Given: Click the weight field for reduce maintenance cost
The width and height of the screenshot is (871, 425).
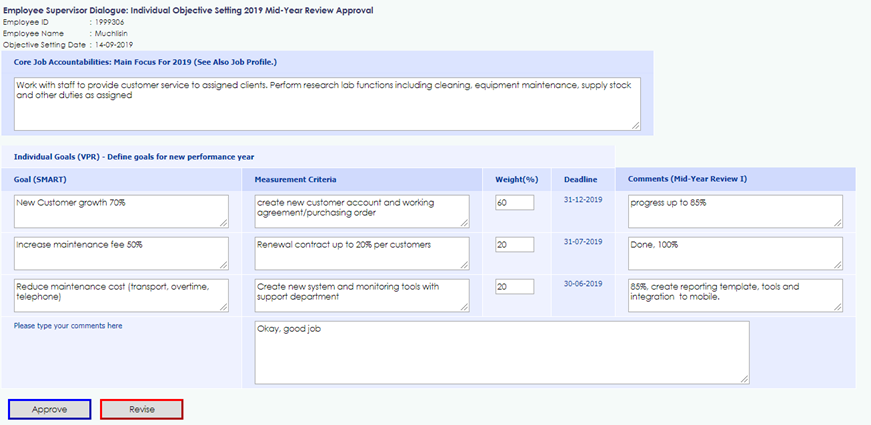Looking at the screenshot, I should (515, 287).
